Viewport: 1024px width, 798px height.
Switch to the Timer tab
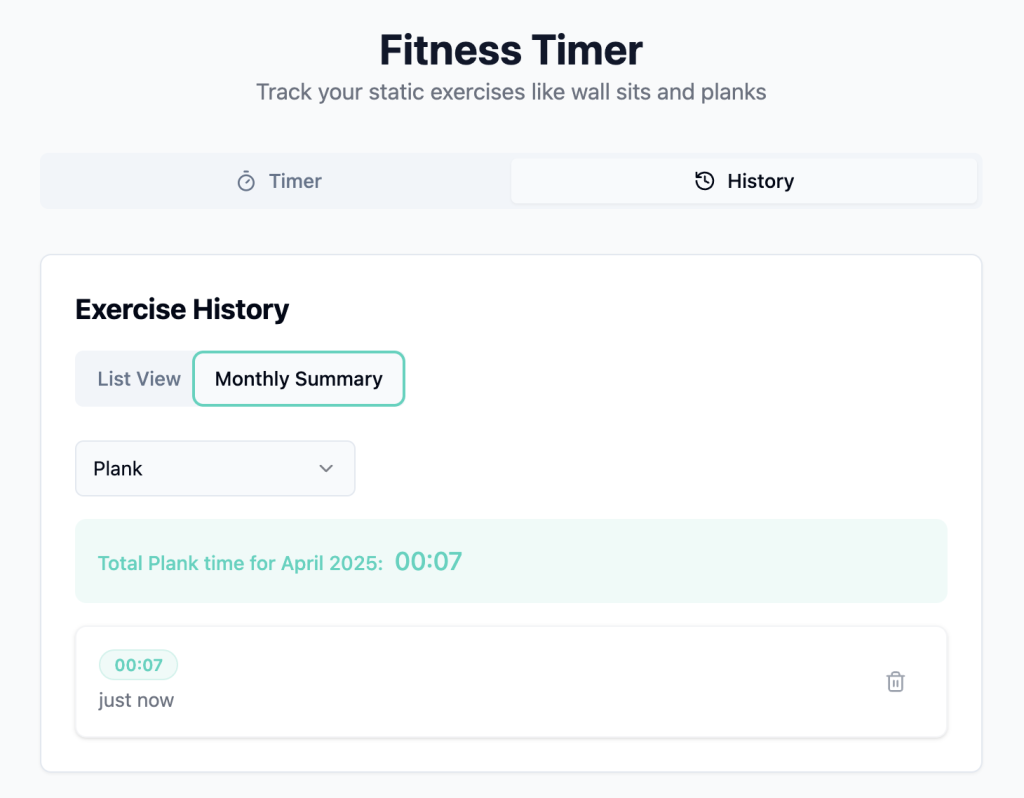pos(278,181)
